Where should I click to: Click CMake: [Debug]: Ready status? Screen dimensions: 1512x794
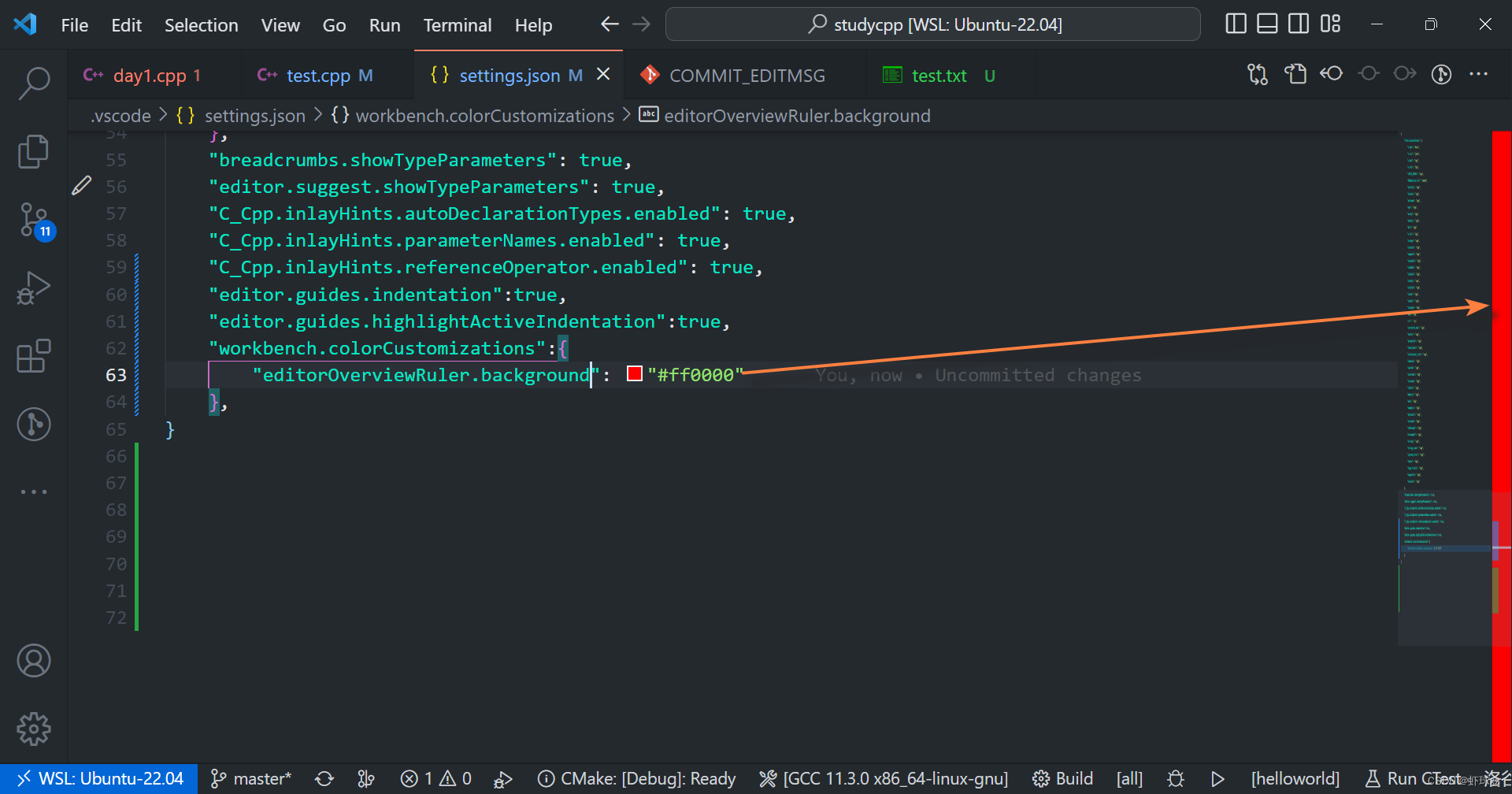click(636, 779)
